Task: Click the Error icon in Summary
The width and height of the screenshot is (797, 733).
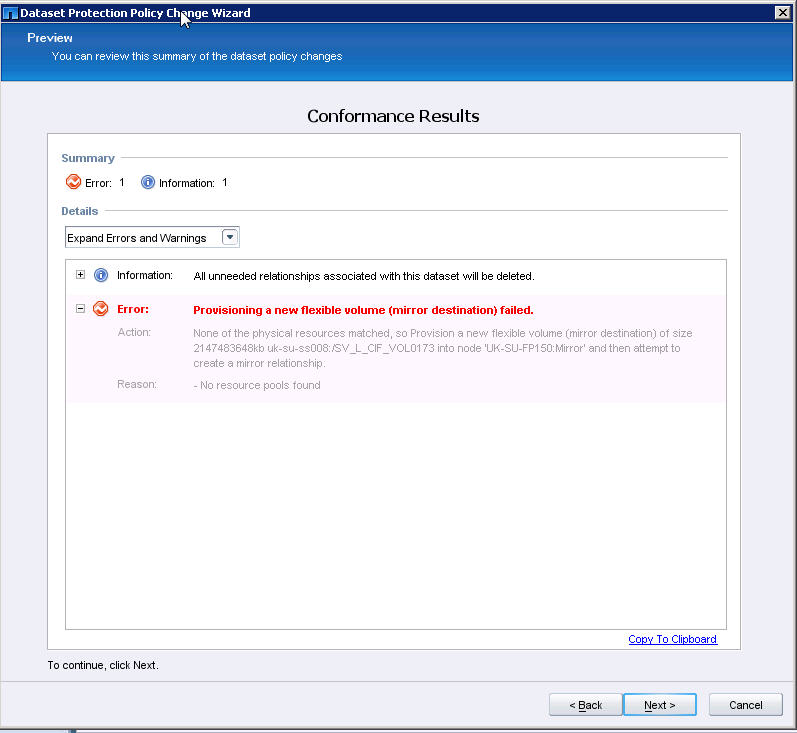Action: coord(73,181)
